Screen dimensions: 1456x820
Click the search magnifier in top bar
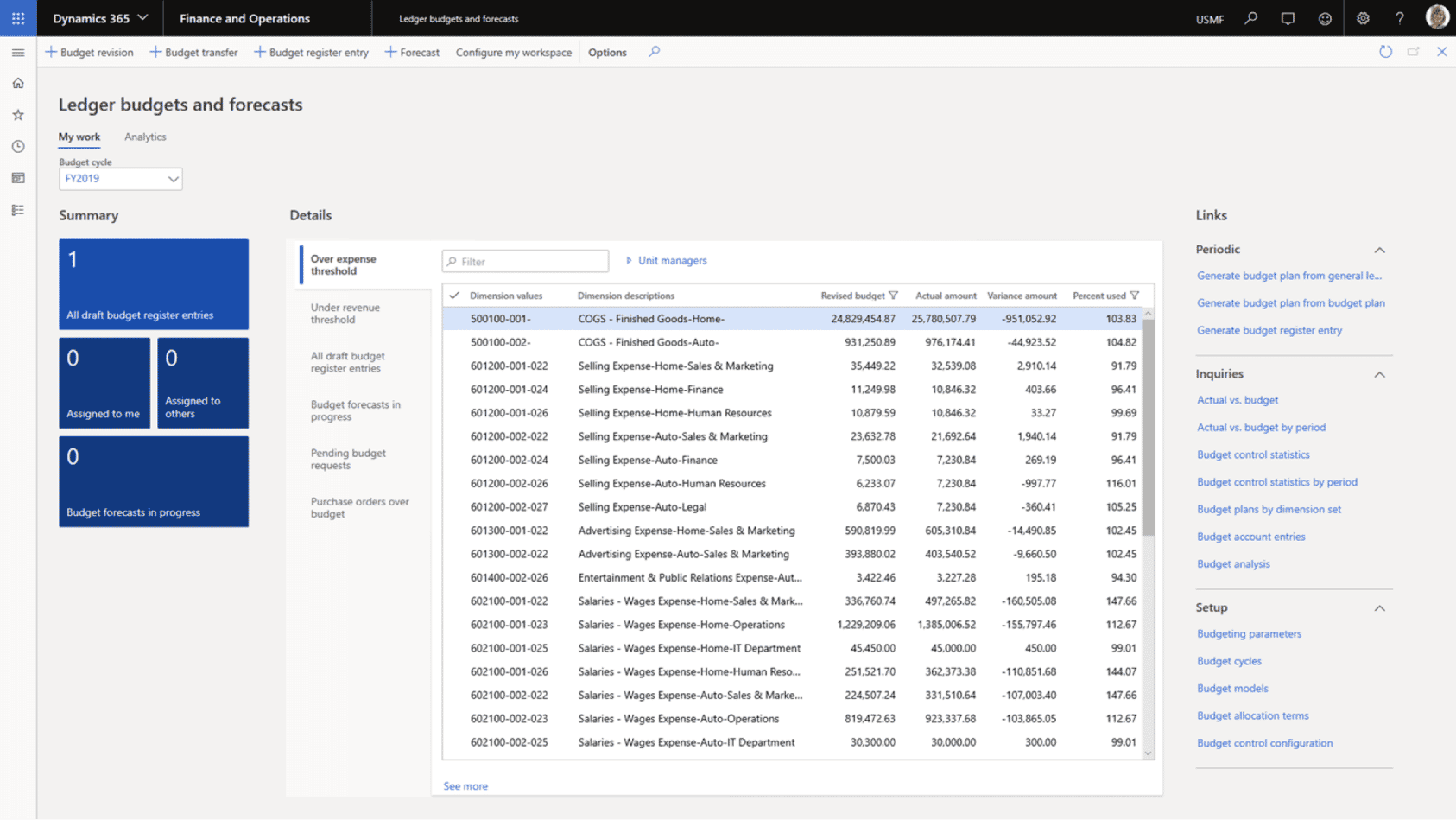pos(1250,18)
